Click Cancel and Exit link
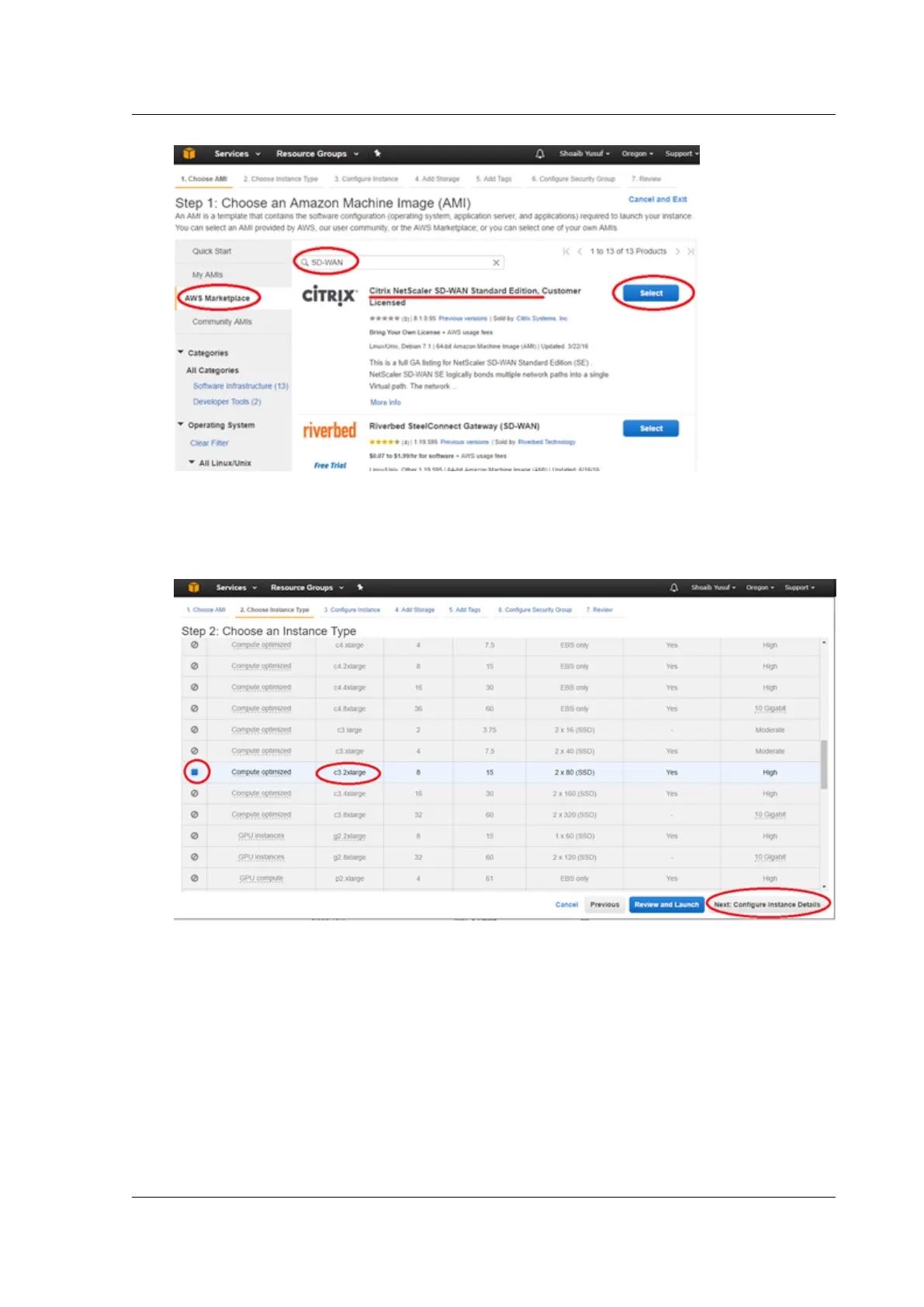Image resolution: width=924 pixels, height=1307 pixels. [x=657, y=199]
